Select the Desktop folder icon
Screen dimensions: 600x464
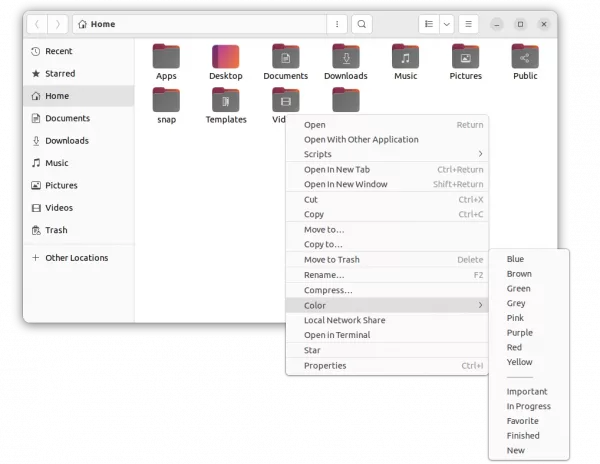(226, 56)
